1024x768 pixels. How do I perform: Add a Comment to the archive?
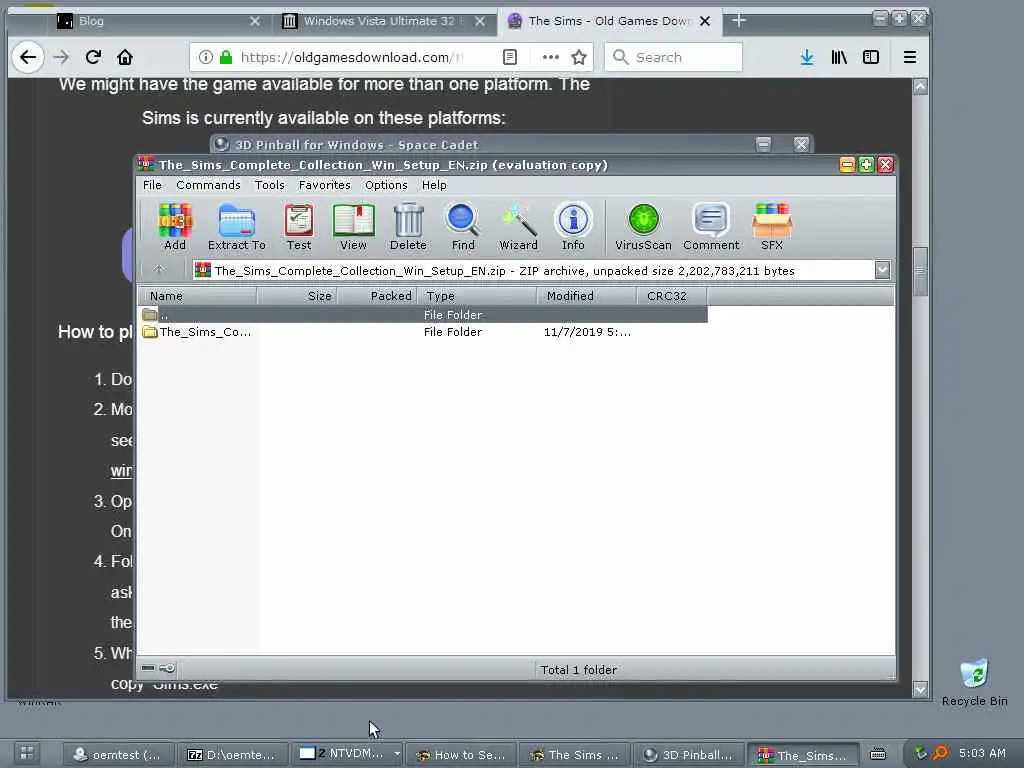pos(711,227)
